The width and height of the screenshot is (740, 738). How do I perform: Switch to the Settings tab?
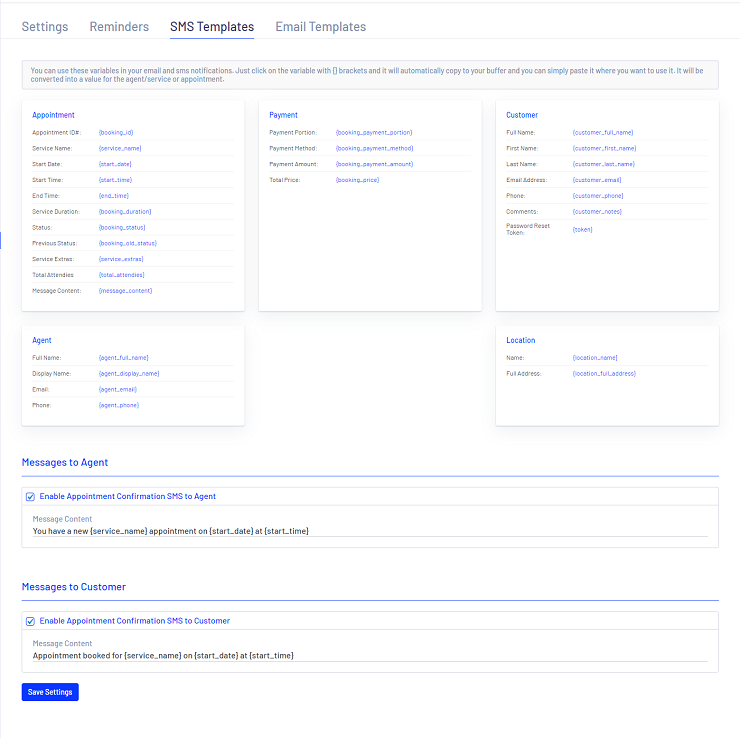click(45, 27)
